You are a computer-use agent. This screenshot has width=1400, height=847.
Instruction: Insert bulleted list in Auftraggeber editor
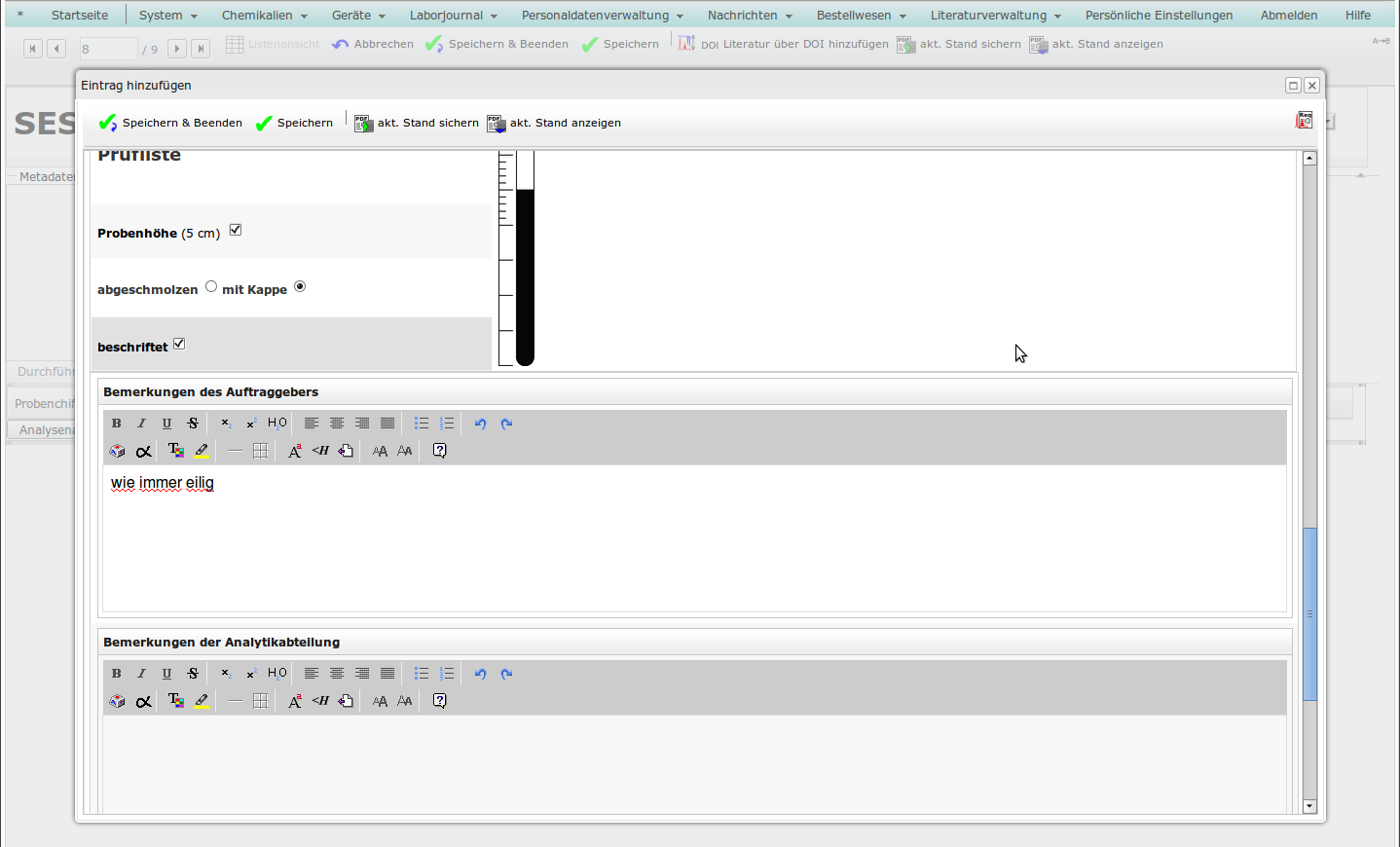422,423
